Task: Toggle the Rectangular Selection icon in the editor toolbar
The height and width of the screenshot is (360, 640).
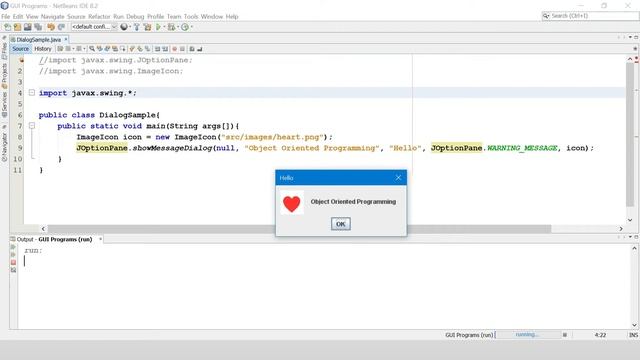Action: (x=122, y=49)
